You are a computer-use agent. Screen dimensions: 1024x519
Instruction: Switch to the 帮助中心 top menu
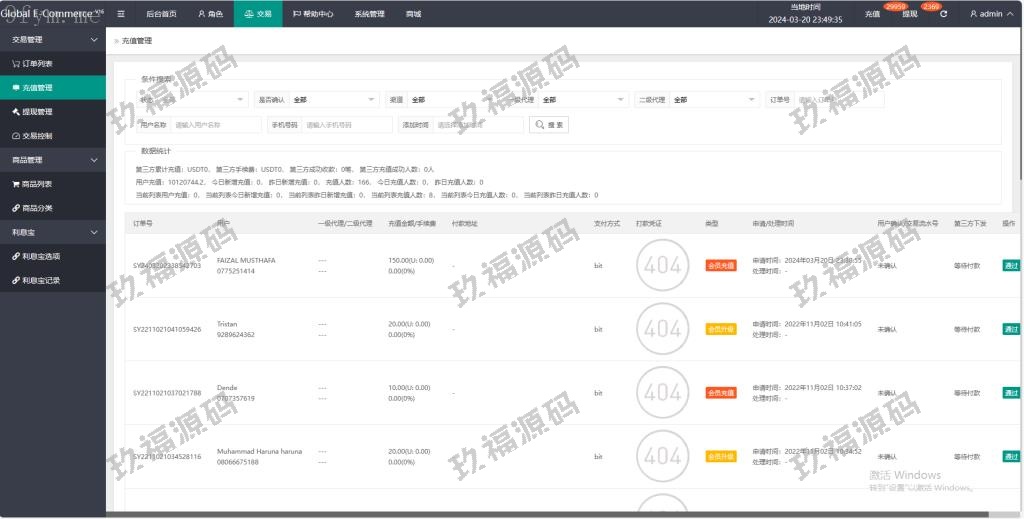[x=313, y=14]
